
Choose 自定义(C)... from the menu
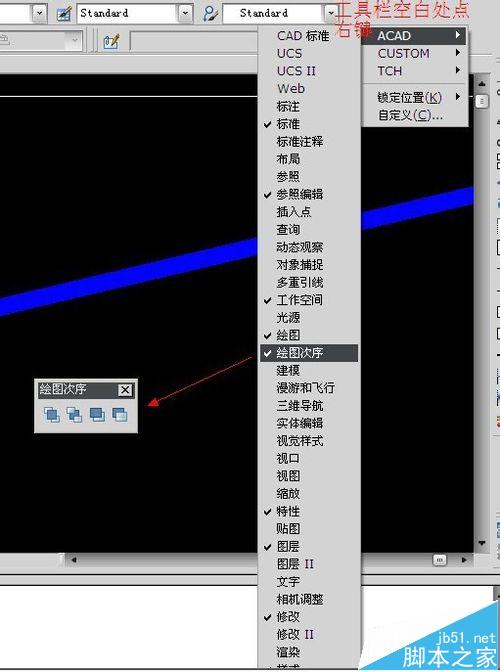[414, 115]
